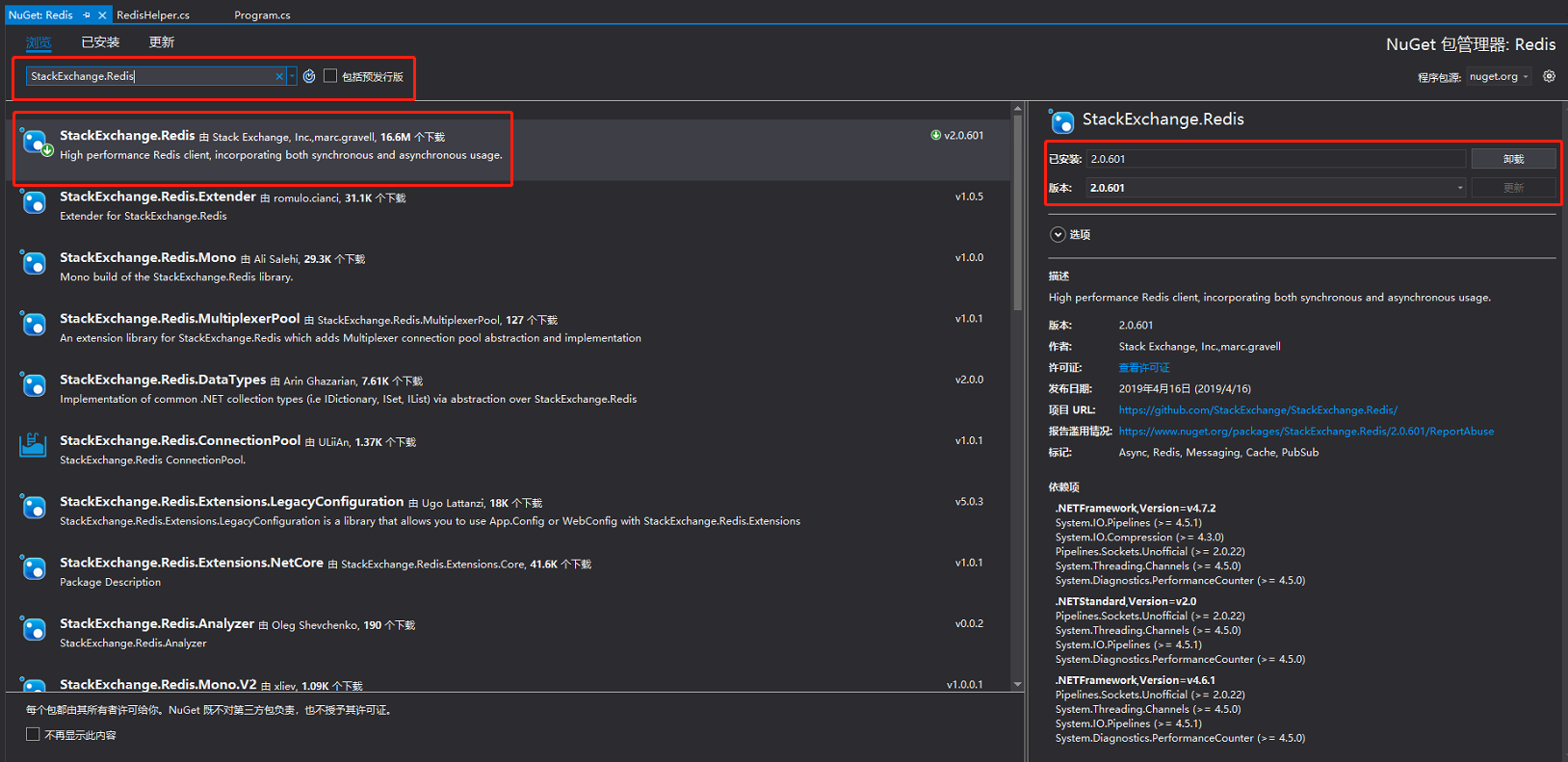Click the StackExchange.Redis.Analyzer package icon
The height and width of the screenshot is (762, 1568).
click(x=35, y=630)
